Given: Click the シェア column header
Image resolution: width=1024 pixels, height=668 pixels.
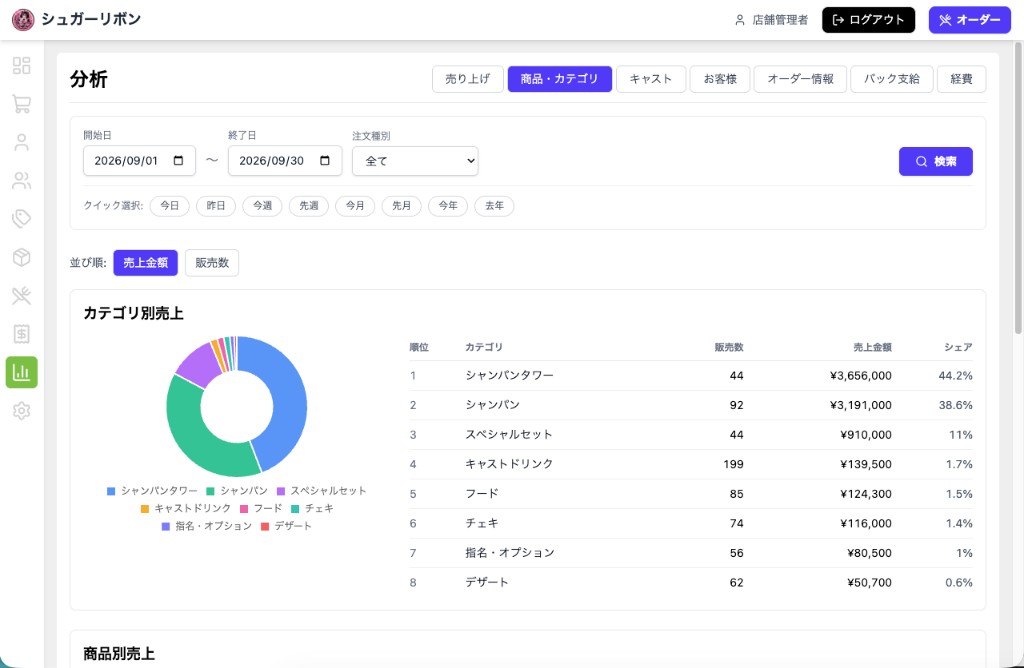Looking at the screenshot, I should (x=958, y=347).
